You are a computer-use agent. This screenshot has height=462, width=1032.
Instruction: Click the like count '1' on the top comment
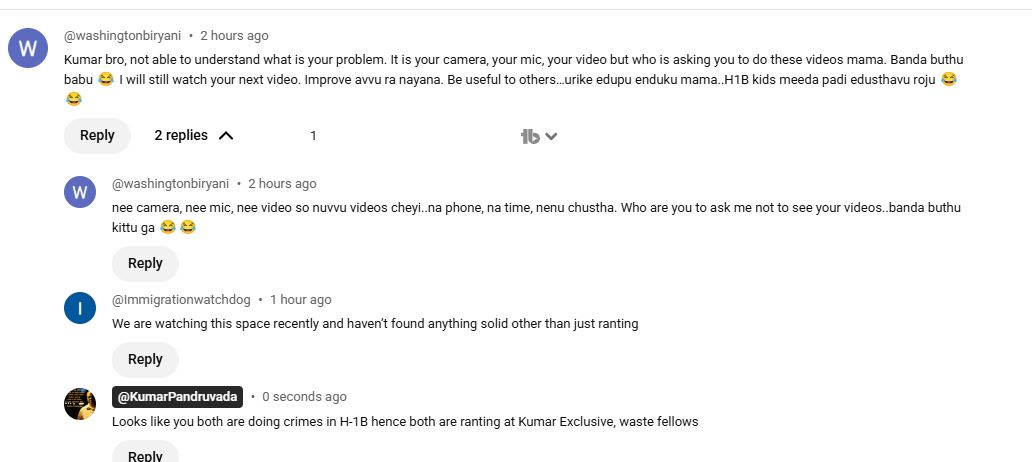(x=313, y=136)
